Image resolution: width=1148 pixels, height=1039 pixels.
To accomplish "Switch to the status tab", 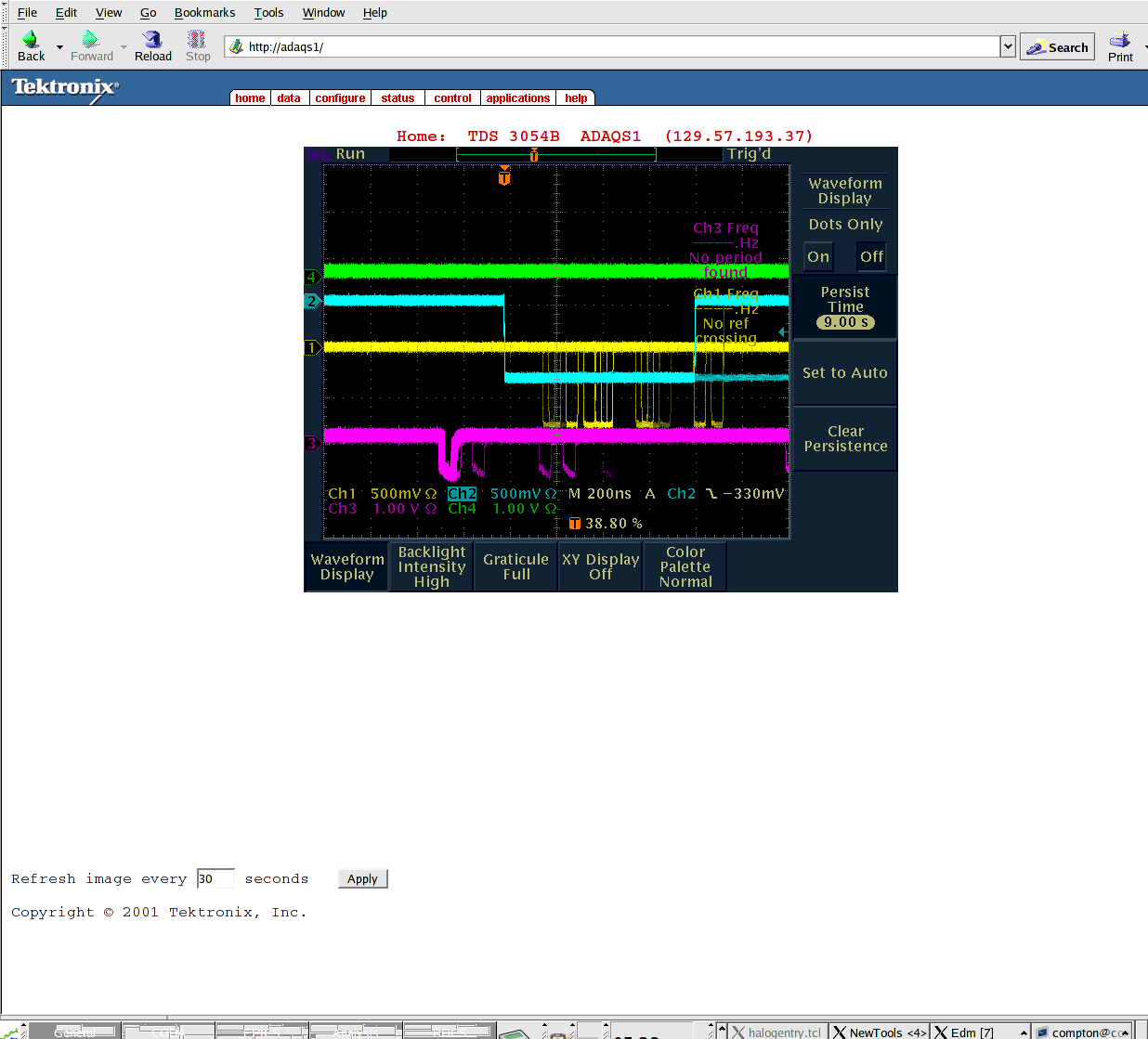I will (398, 97).
